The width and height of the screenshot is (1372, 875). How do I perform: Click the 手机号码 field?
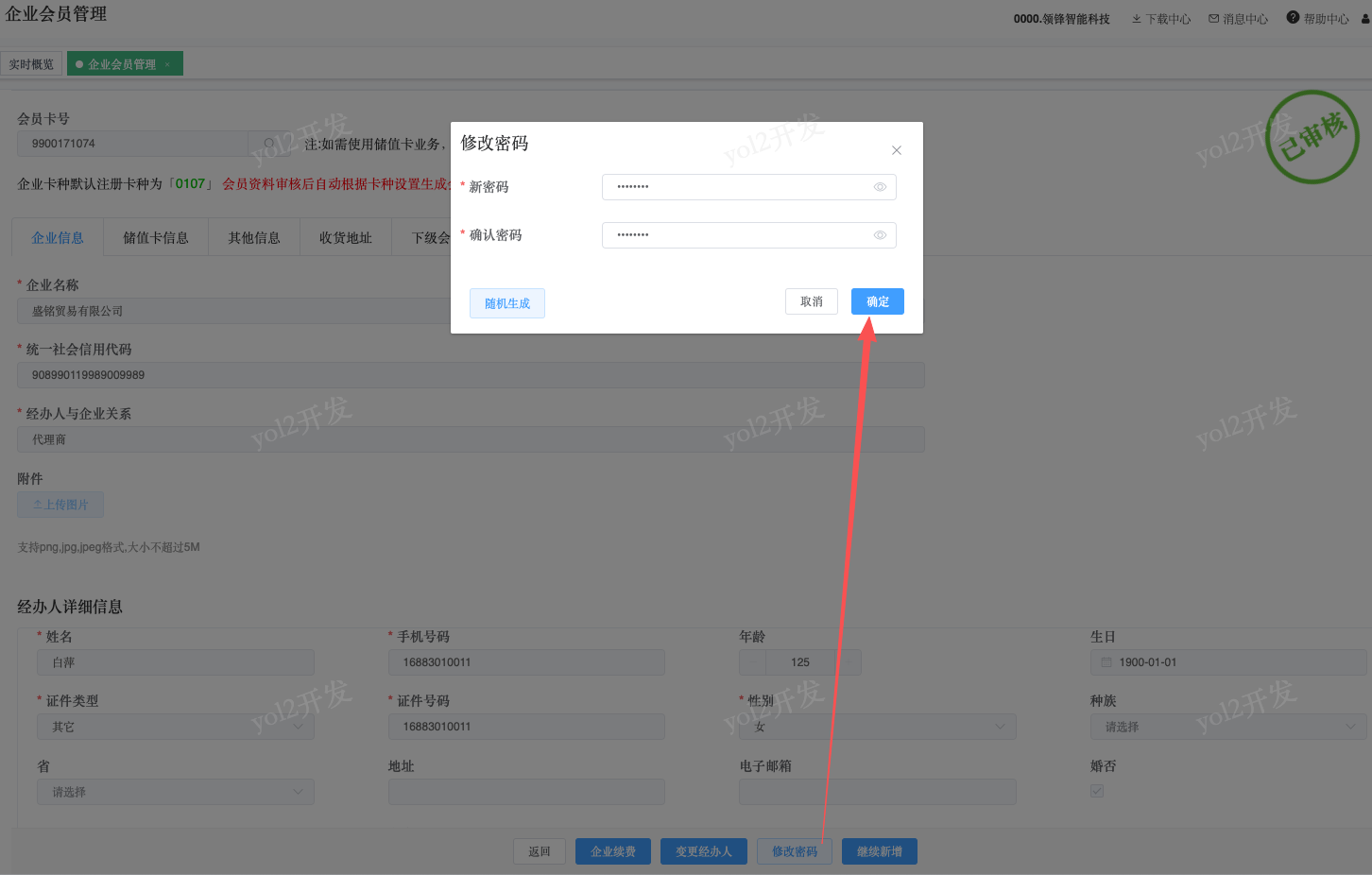pyautogui.click(x=526, y=662)
